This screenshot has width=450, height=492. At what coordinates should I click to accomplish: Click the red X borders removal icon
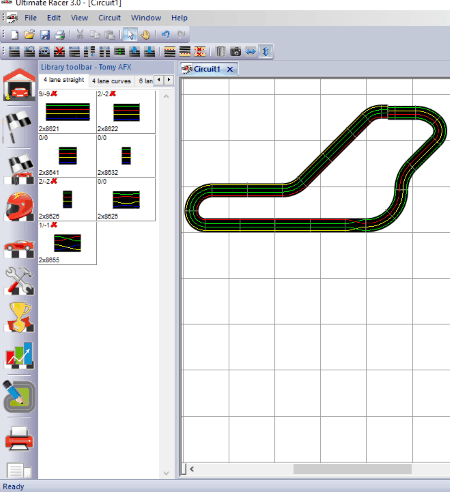coord(200,51)
